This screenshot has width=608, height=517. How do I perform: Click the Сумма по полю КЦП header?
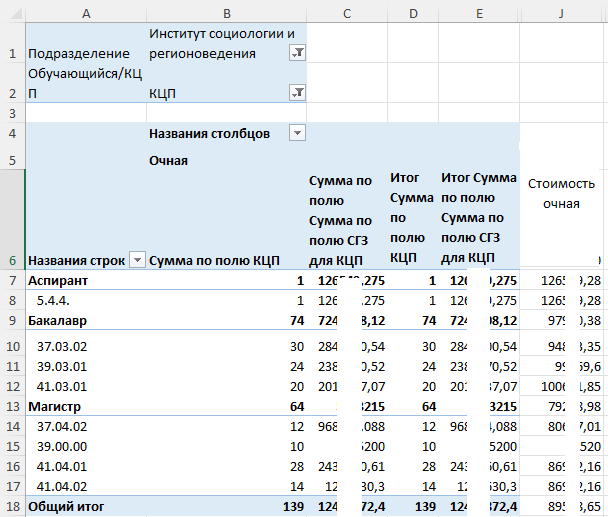[x=214, y=261]
